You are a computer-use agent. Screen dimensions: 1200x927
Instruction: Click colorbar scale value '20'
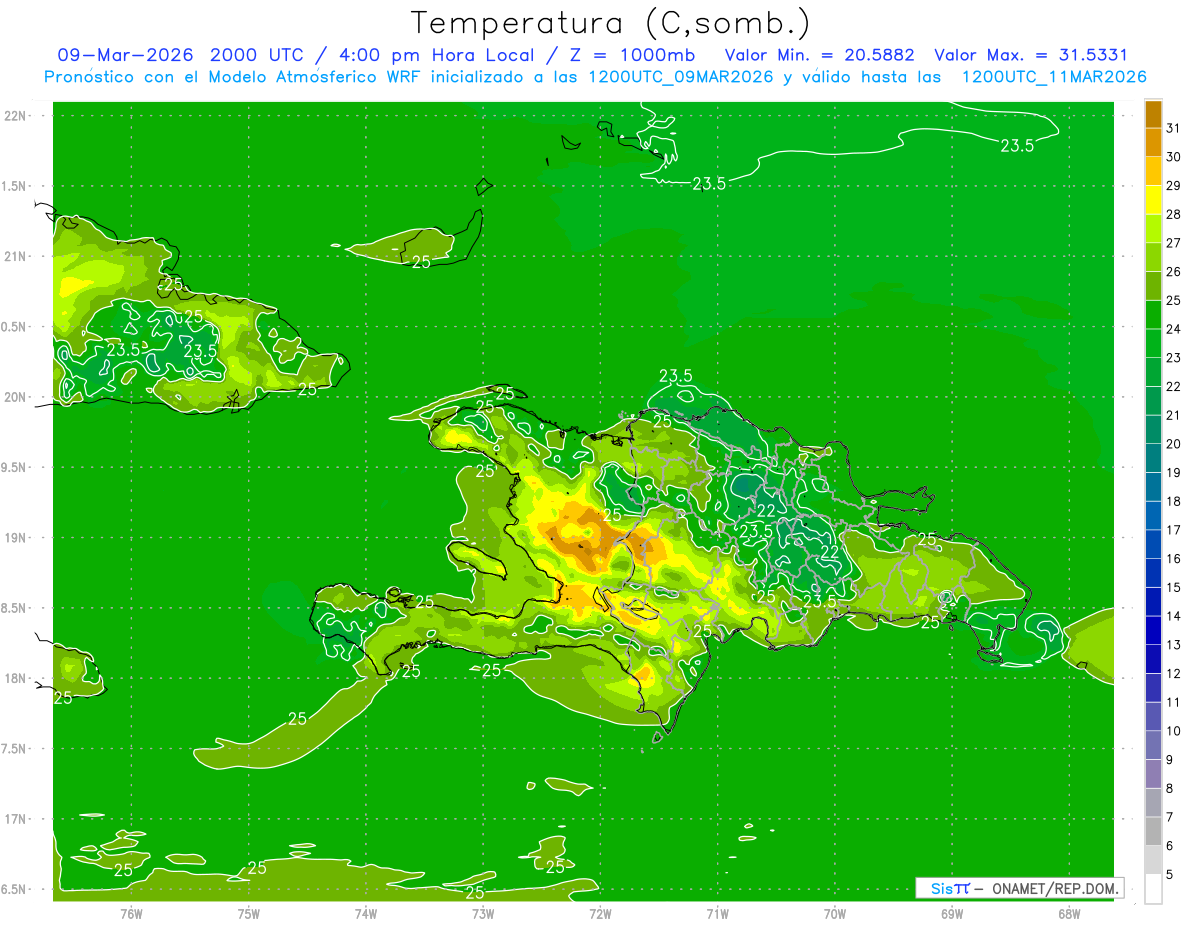pyautogui.click(x=1174, y=444)
